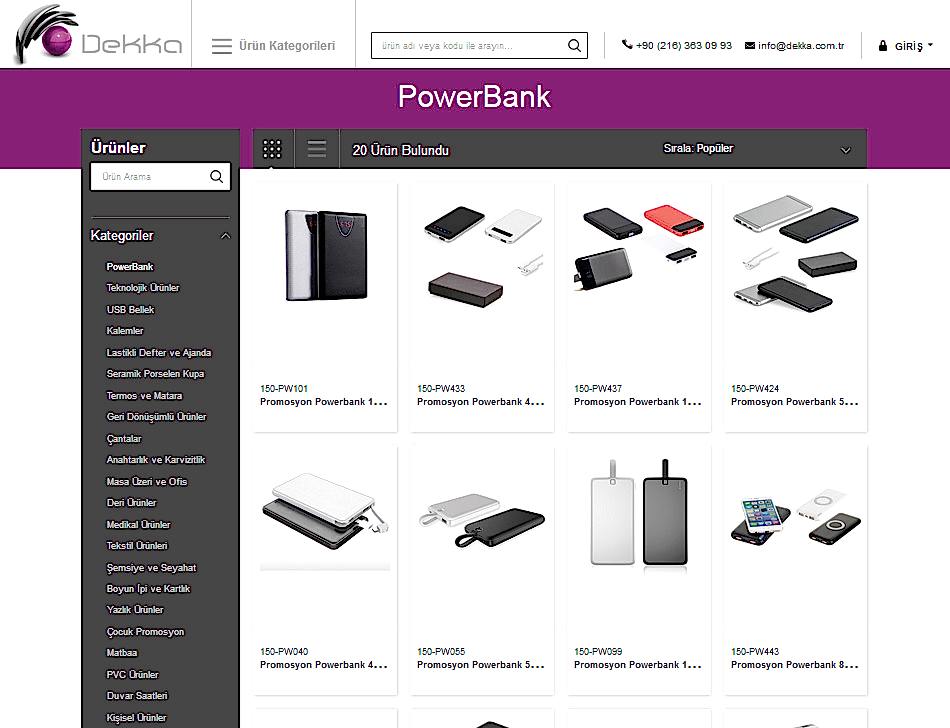
Task: Click the magnifier icon in header search
Action: click(574, 46)
